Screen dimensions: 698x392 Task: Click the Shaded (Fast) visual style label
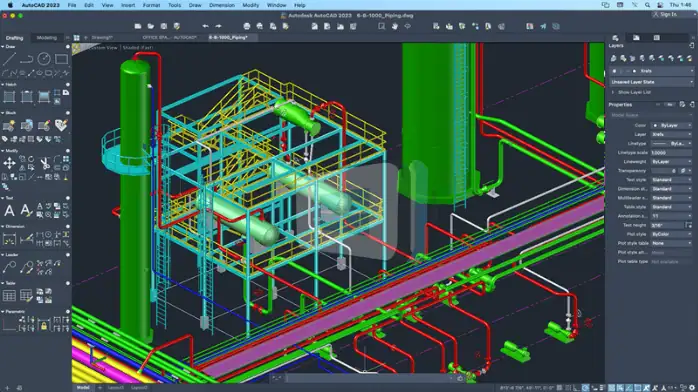pos(138,48)
